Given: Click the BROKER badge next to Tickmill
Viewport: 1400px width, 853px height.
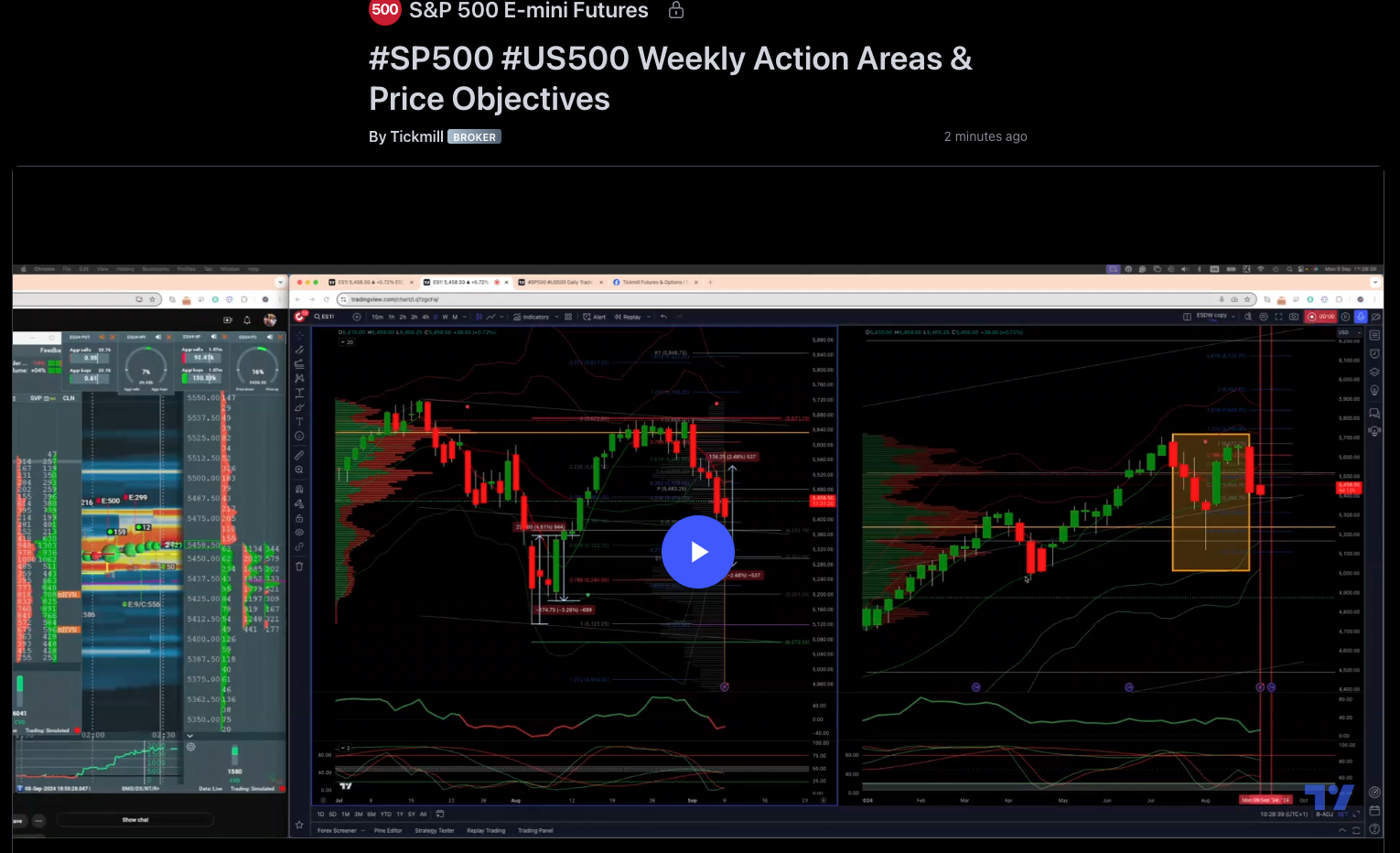Looking at the screenshot, I should pyautogui.click(x=474, y=137).
